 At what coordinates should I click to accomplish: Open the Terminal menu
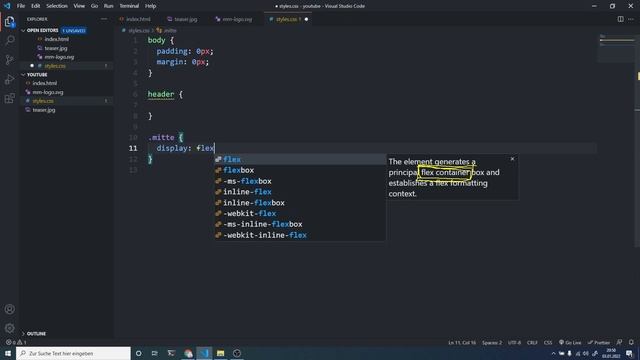click(129, 6)
